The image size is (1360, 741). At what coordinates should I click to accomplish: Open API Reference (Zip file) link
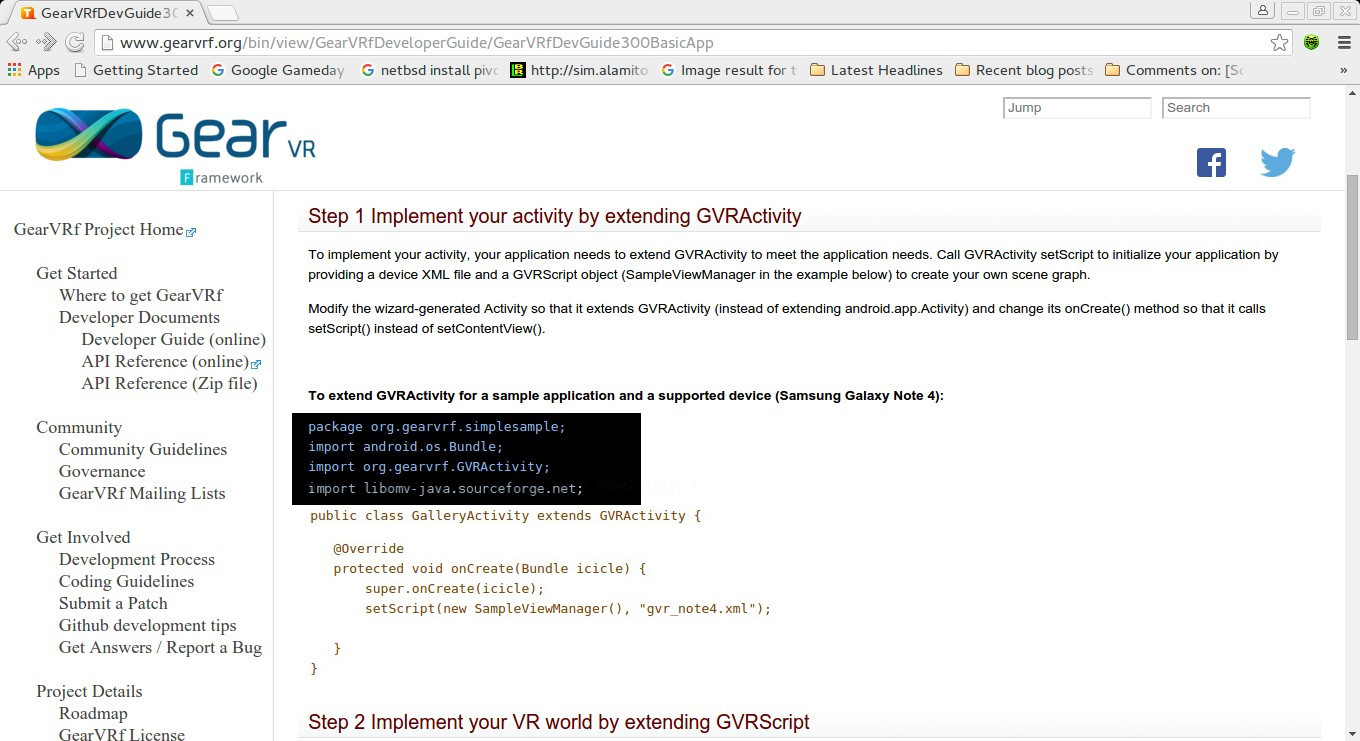point(169,383)
